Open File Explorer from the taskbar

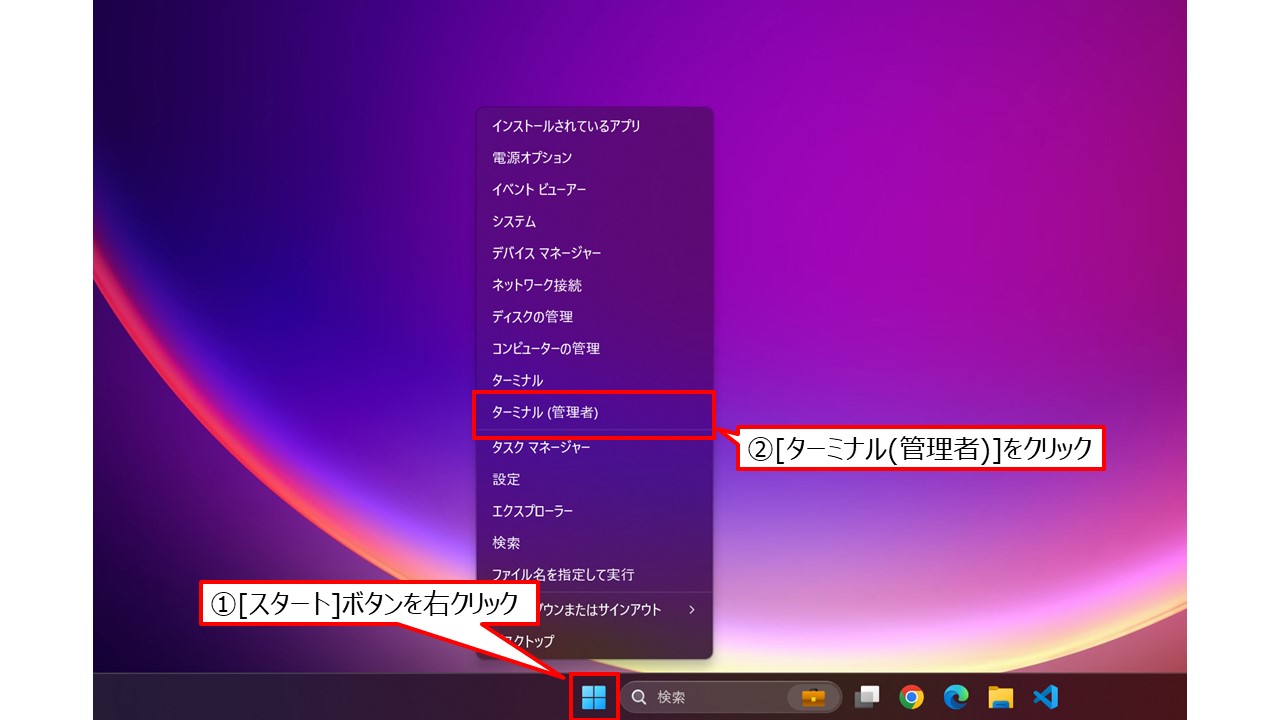point(1000,697)
